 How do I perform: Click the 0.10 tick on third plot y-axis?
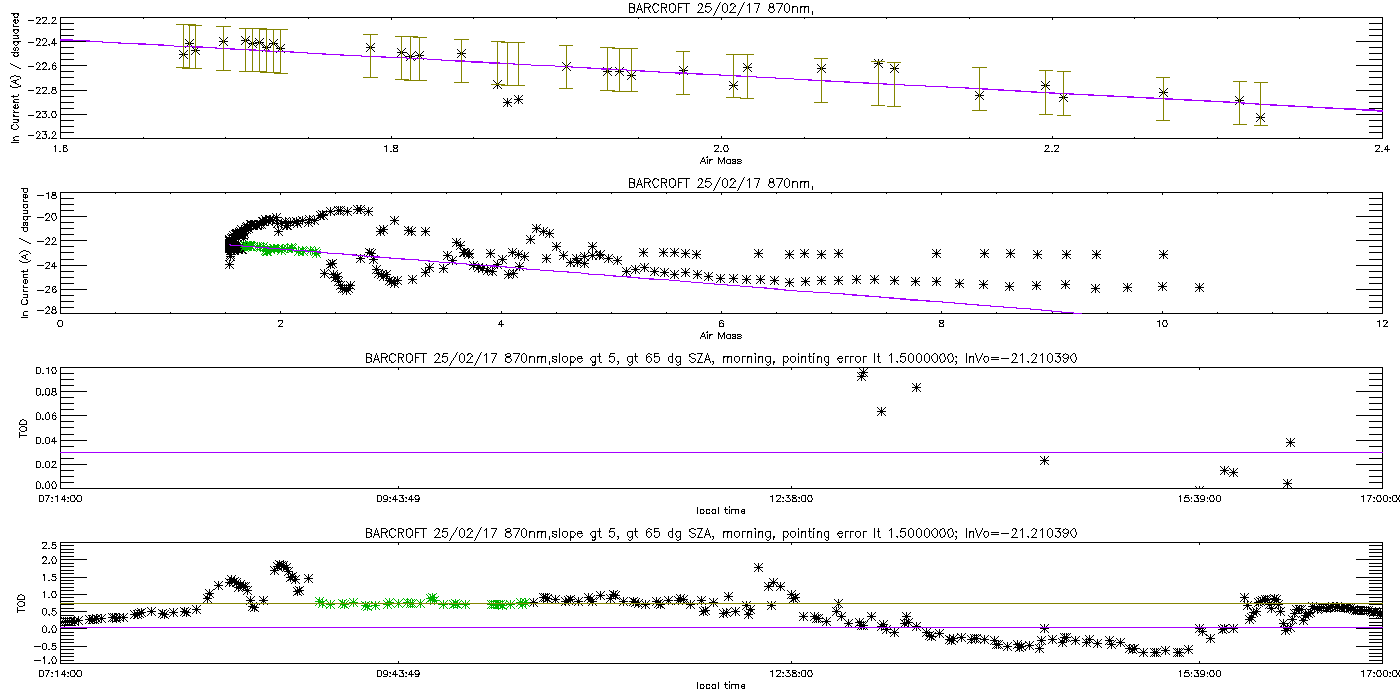click(x=44, y=371)
